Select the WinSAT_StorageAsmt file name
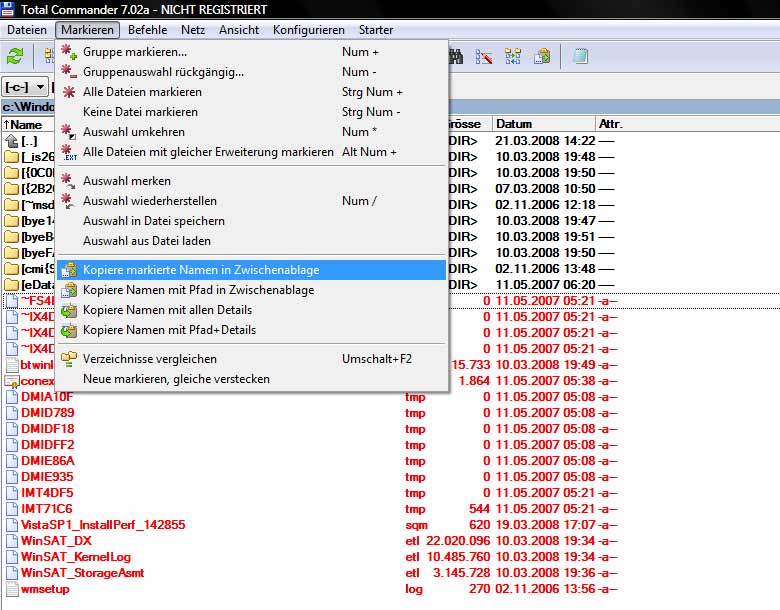Image resolution: width=780 pixels, height=610 pixels. click(x=82, y=573)
